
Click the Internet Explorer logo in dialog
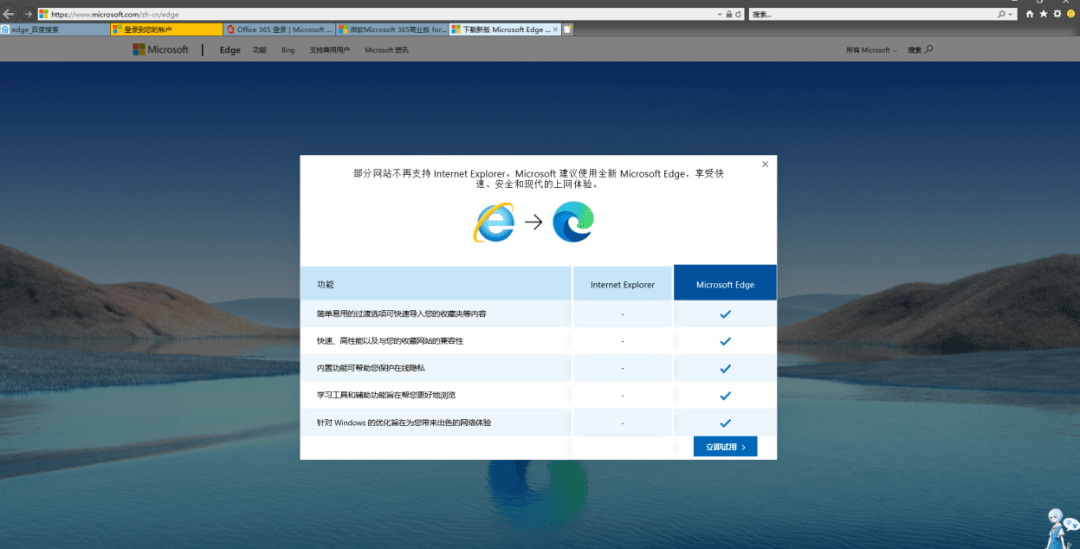click(494, 222)
